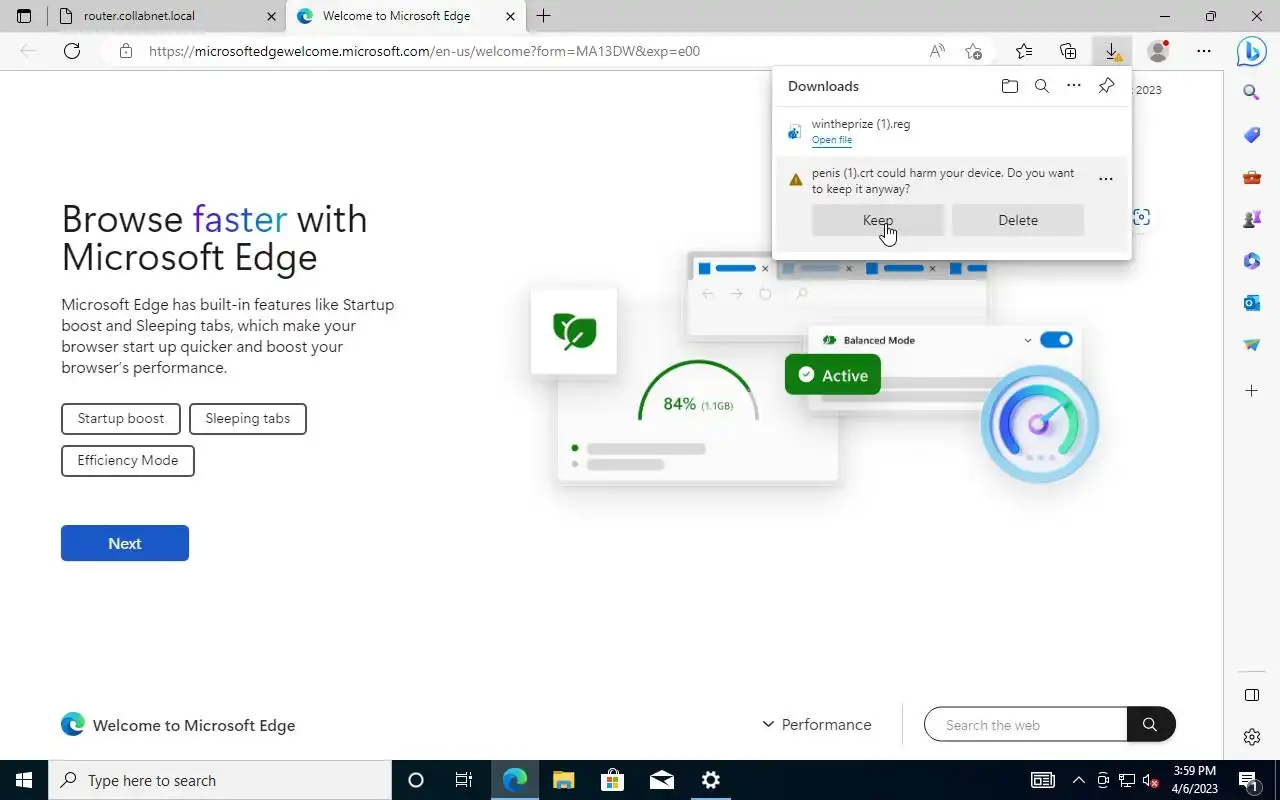
Task: Open Task View on taskbar
Action: (x=464, y=780)
